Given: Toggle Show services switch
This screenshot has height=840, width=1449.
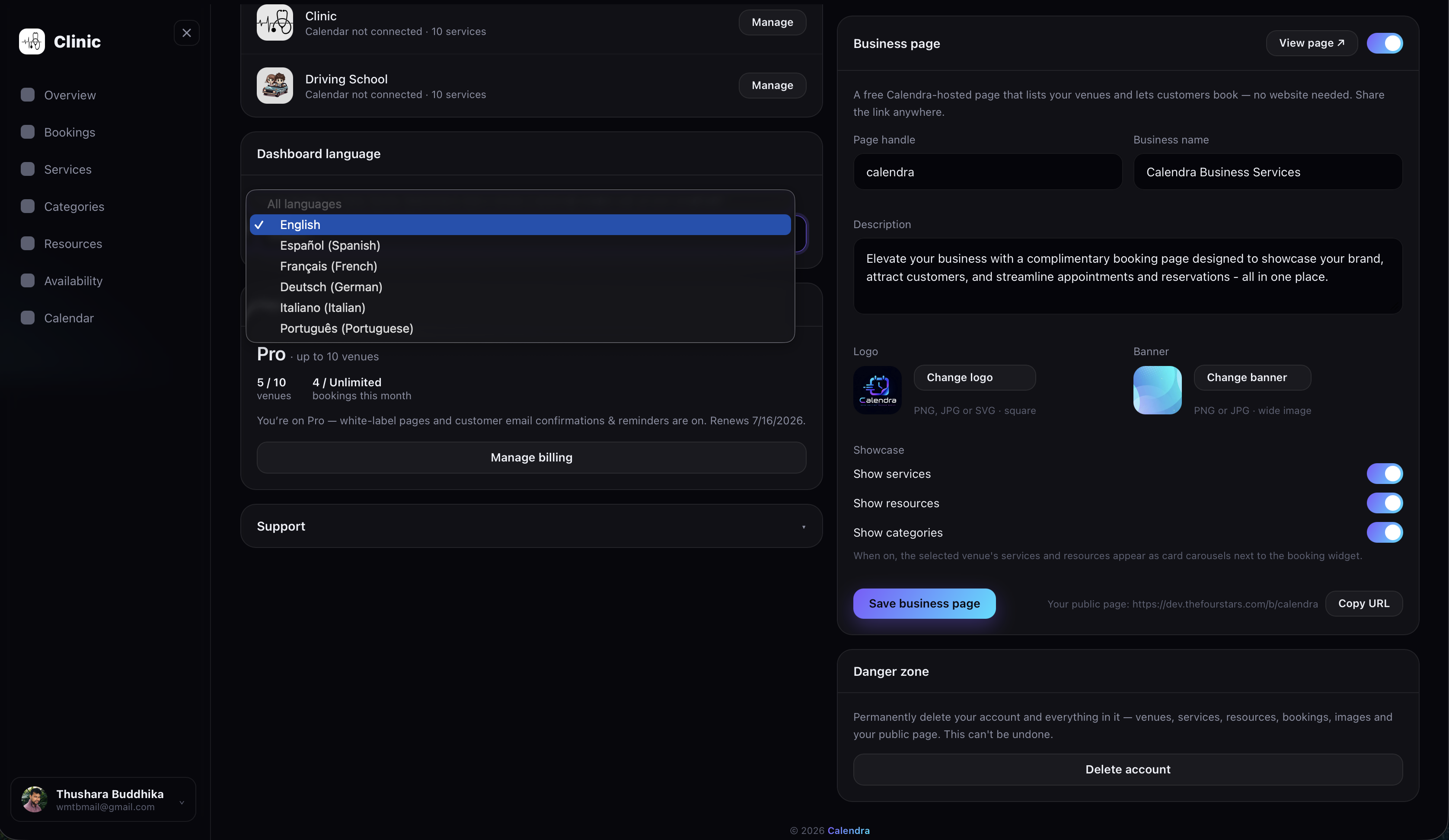Looking at the screenshot, I should coord(1385,474).
